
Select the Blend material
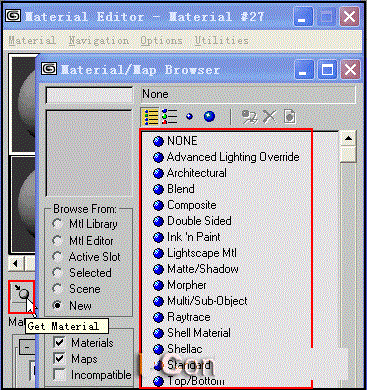174,189
